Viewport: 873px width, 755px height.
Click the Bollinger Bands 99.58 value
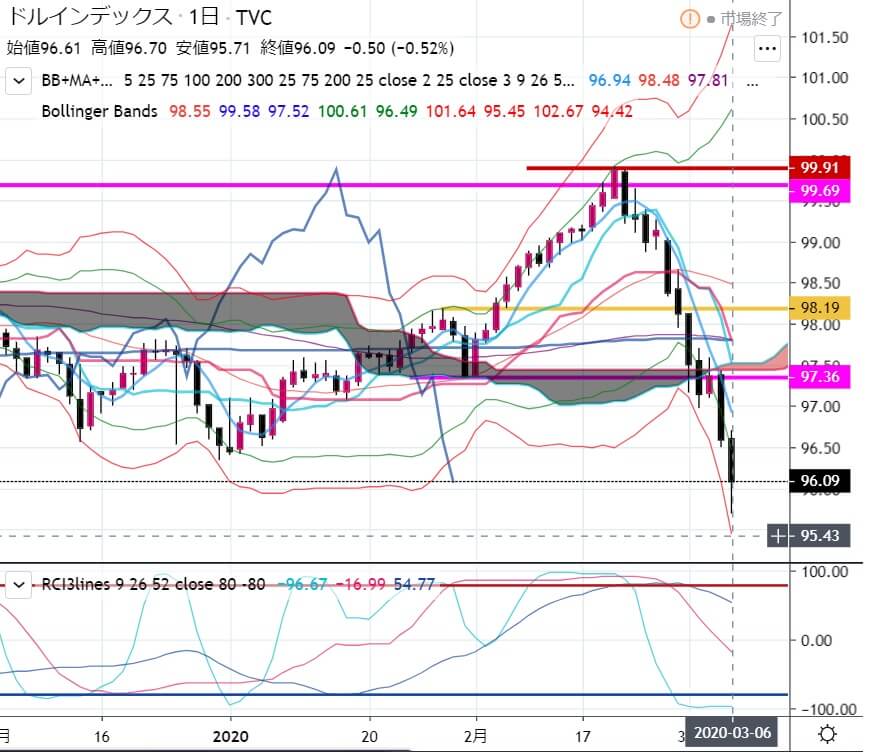click(239, 112)
